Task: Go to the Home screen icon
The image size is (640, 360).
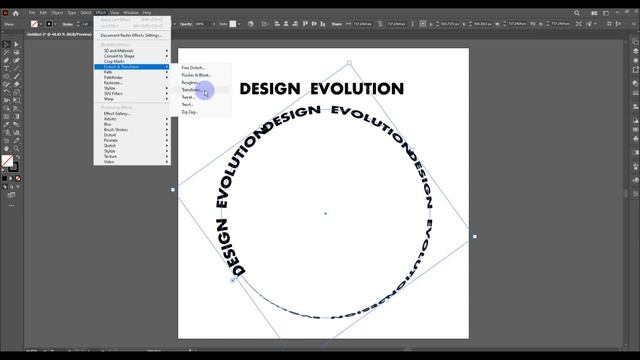Action: pos(16,13)
